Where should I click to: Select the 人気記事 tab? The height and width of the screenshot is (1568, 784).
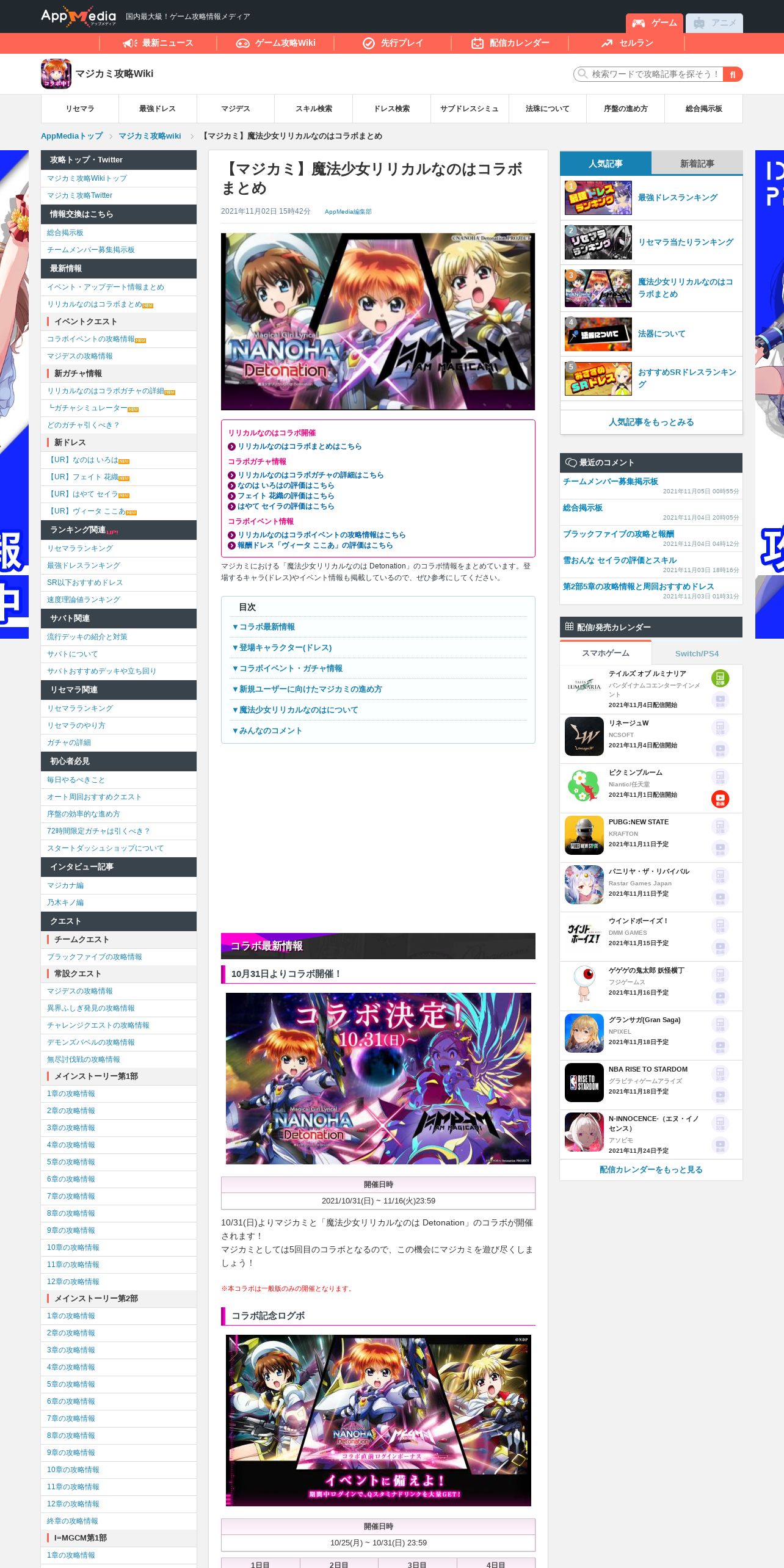tap(606, 164)
